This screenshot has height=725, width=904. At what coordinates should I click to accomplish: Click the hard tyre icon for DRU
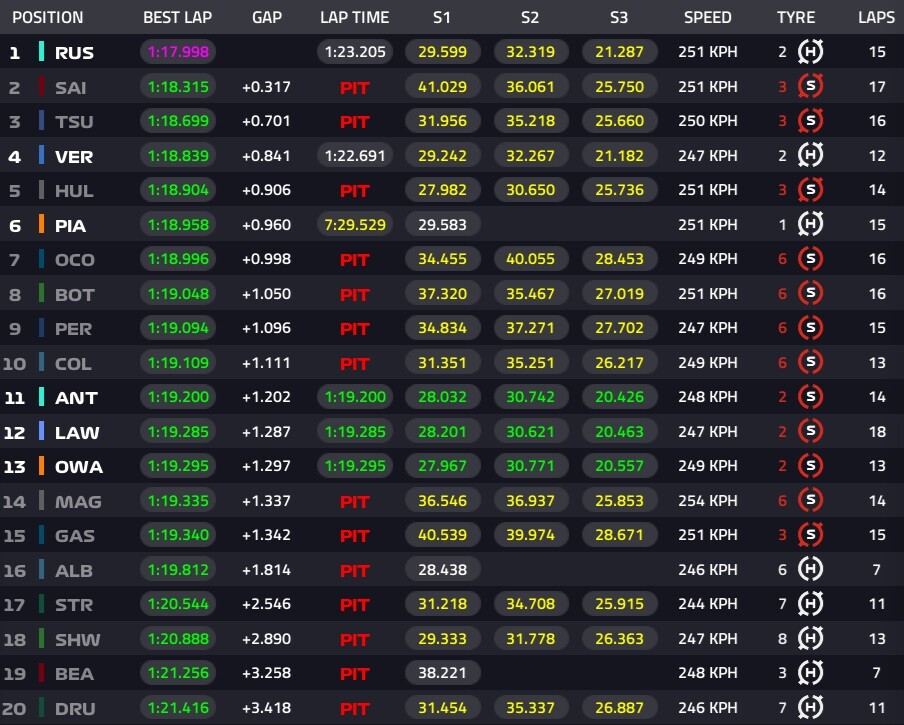[810, 707]
